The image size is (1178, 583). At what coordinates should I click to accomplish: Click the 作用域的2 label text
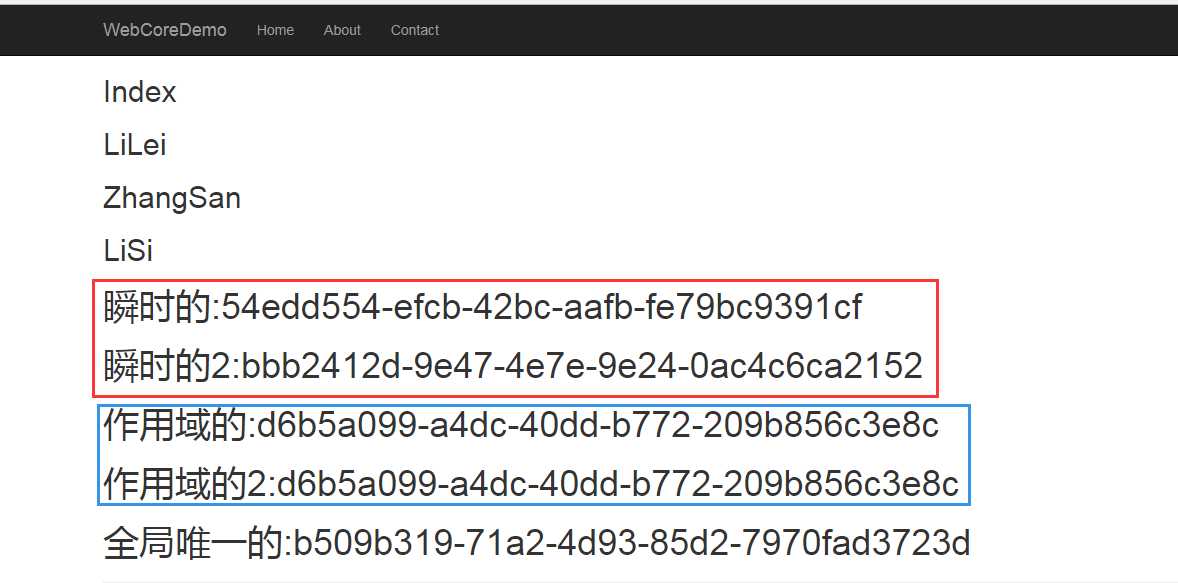point(185,485)
